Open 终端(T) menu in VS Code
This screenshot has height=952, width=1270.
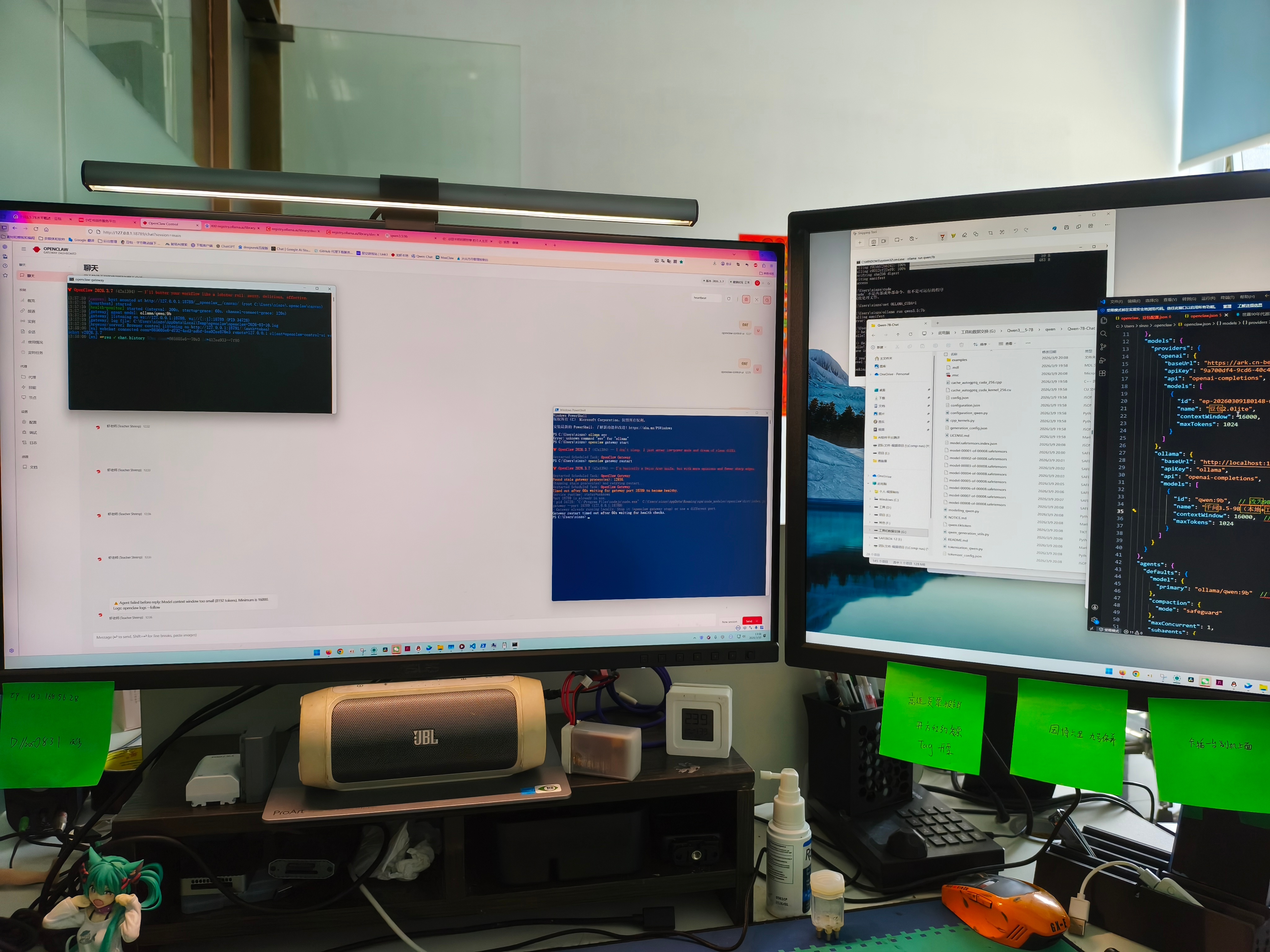click(x=1228, y=298)
